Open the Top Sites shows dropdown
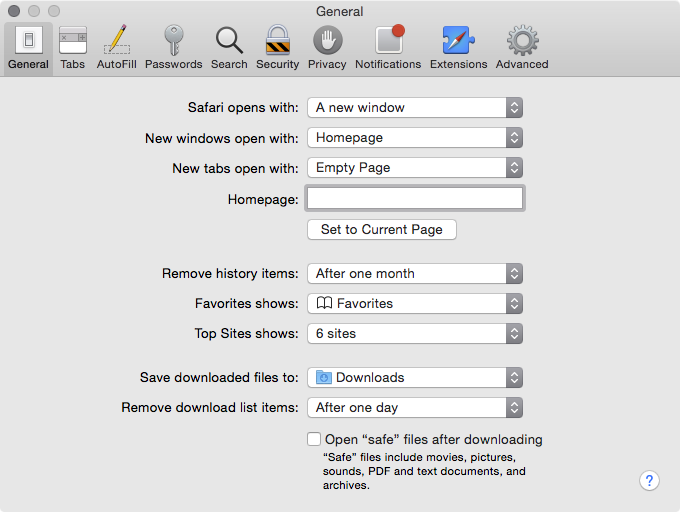The image size is (680, 512). point(415,333)
